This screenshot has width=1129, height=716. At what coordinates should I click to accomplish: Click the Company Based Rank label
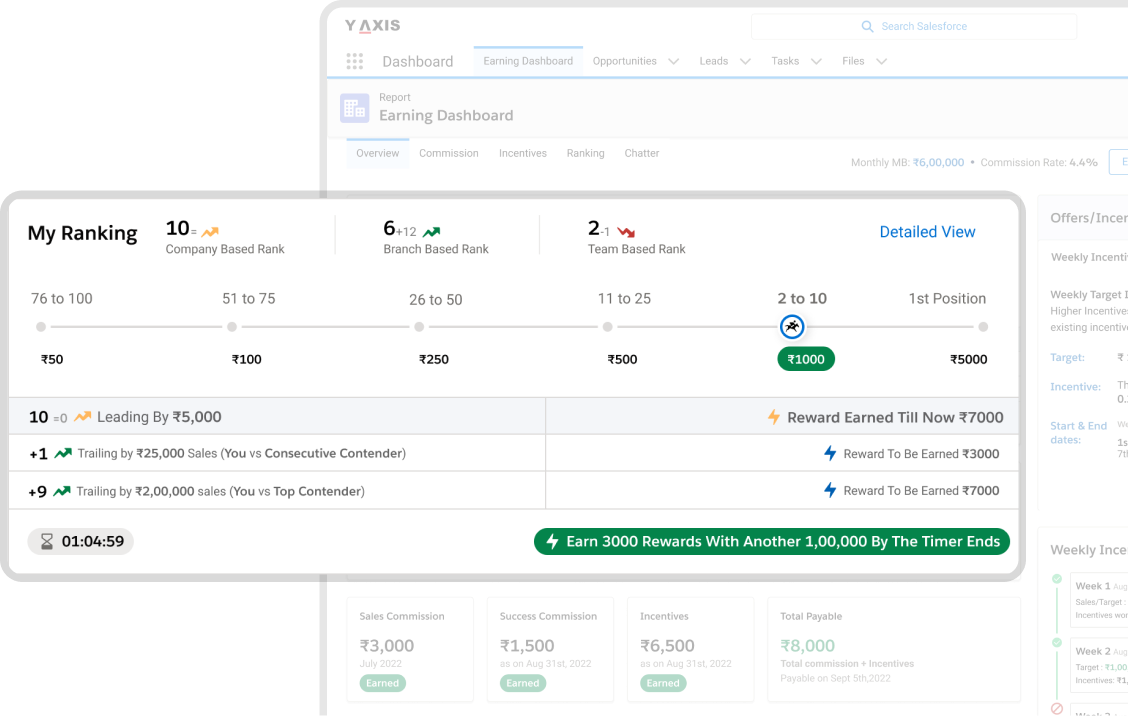point(225,249)
